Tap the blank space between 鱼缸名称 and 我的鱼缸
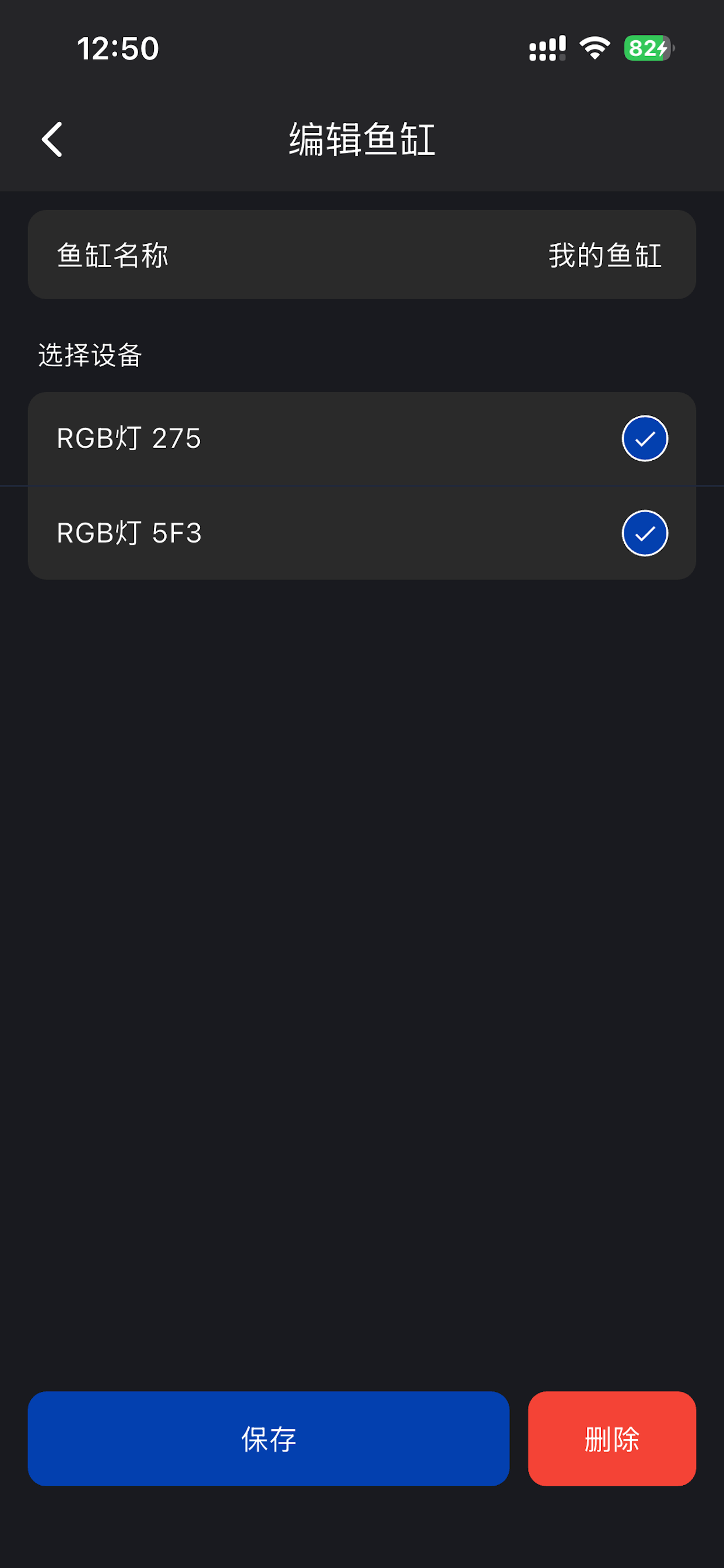Screen dimensions: 724x1568 point(359,255)
